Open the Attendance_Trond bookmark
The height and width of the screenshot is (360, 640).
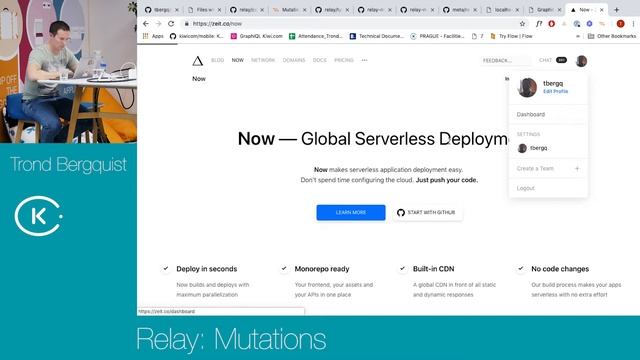pos(316,36)
